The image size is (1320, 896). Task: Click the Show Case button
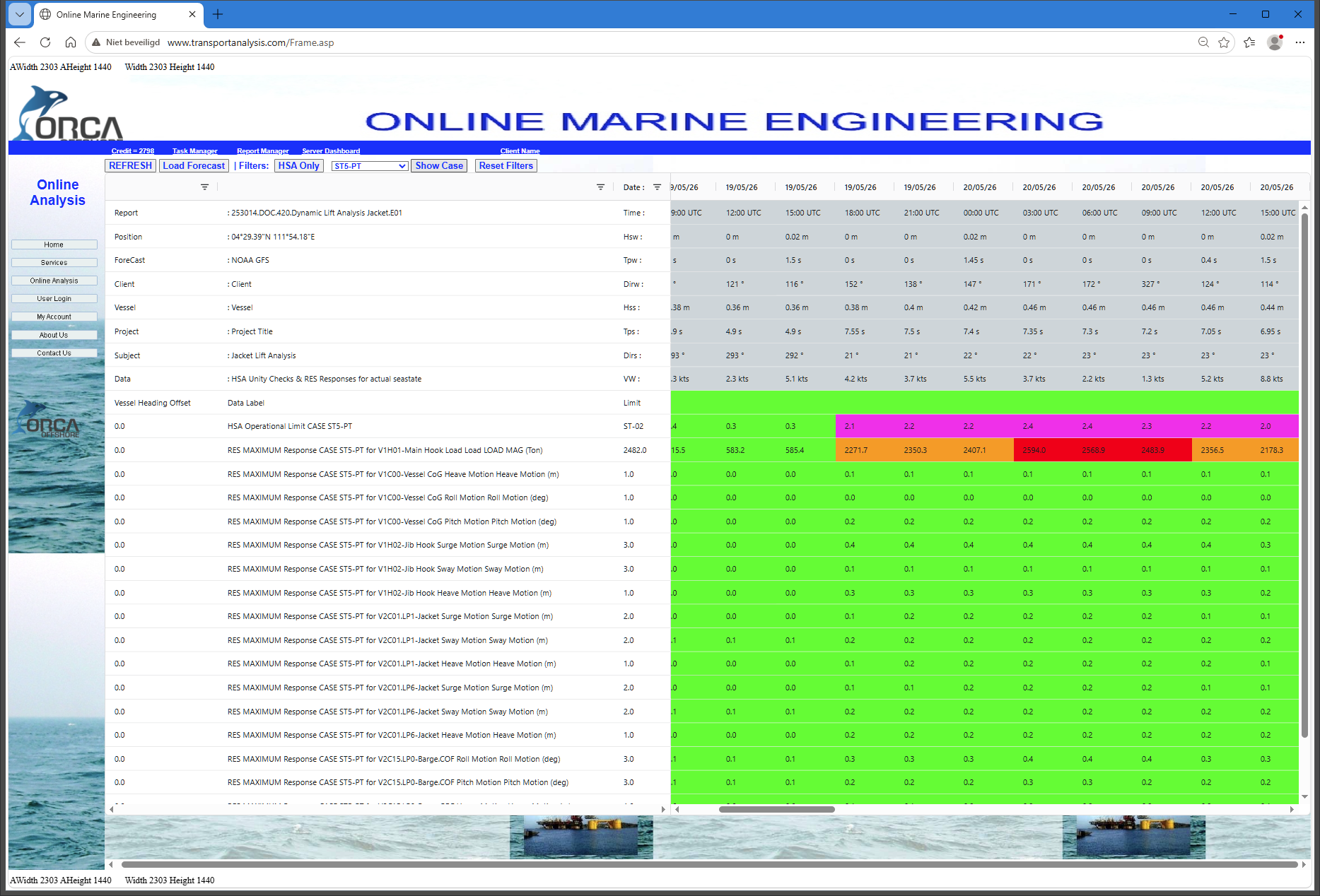pos(439,165)
